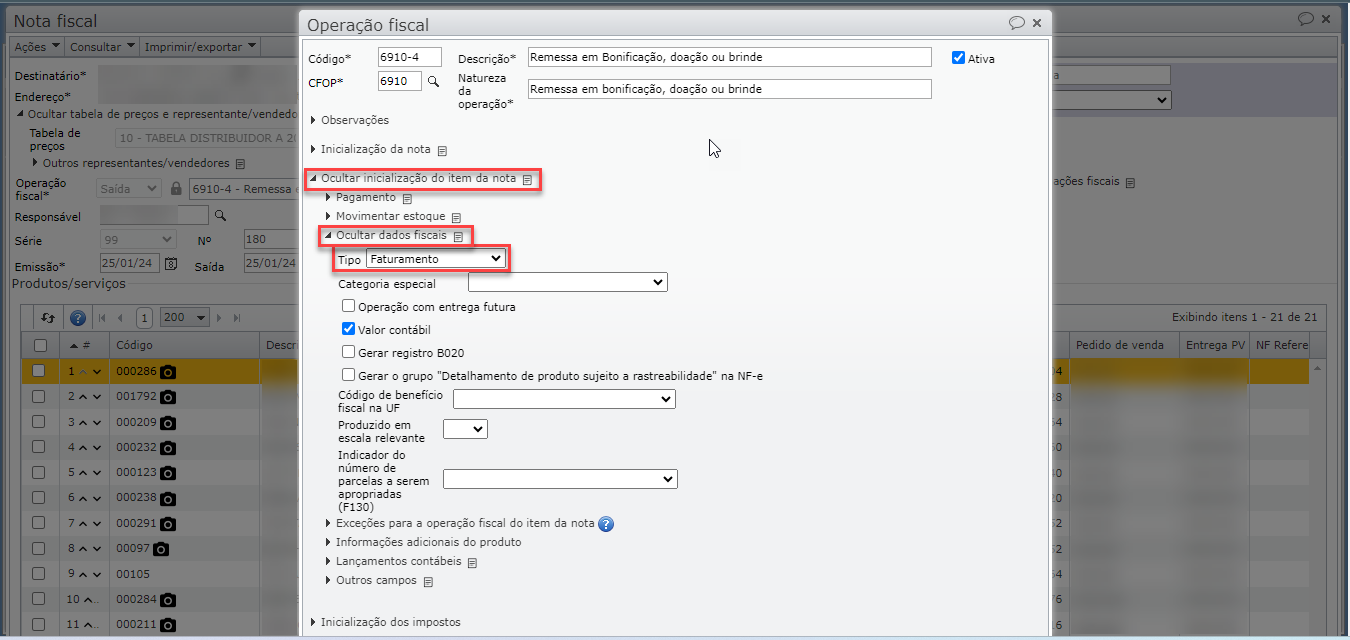Open Indicador do número de parcelas dropdown

560,480
